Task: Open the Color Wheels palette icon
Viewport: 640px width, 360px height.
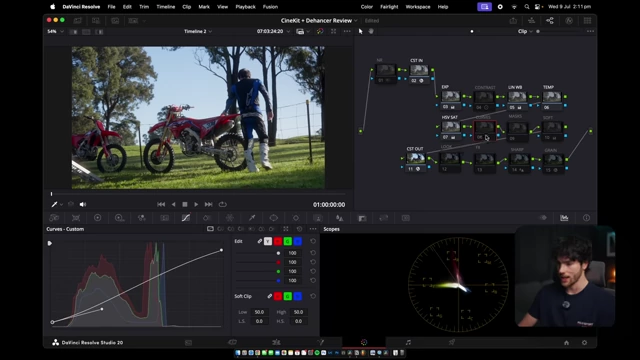Action: [x=98, y=218]
